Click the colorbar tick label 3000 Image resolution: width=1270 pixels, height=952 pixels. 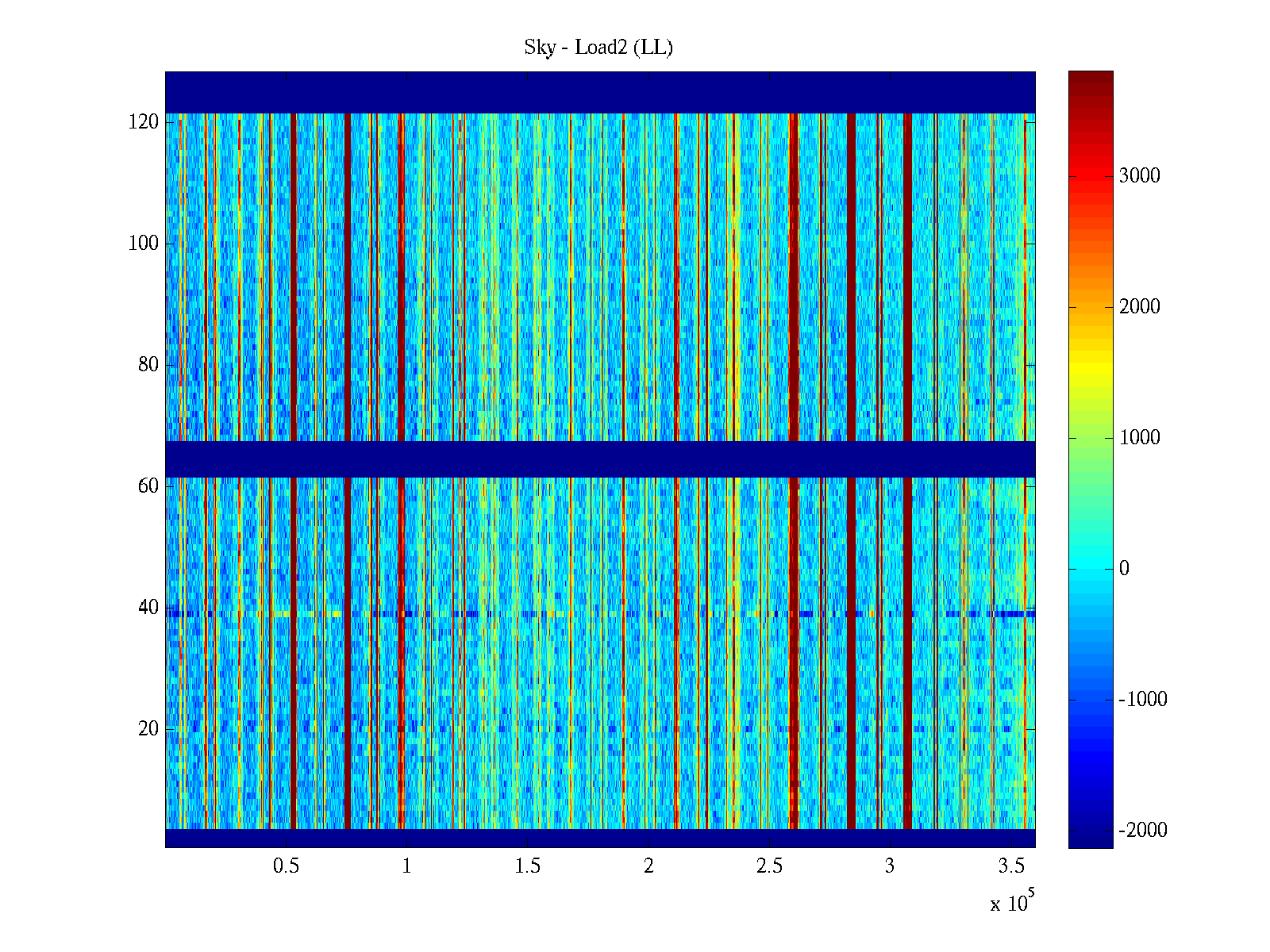[x=1139, y=176]
